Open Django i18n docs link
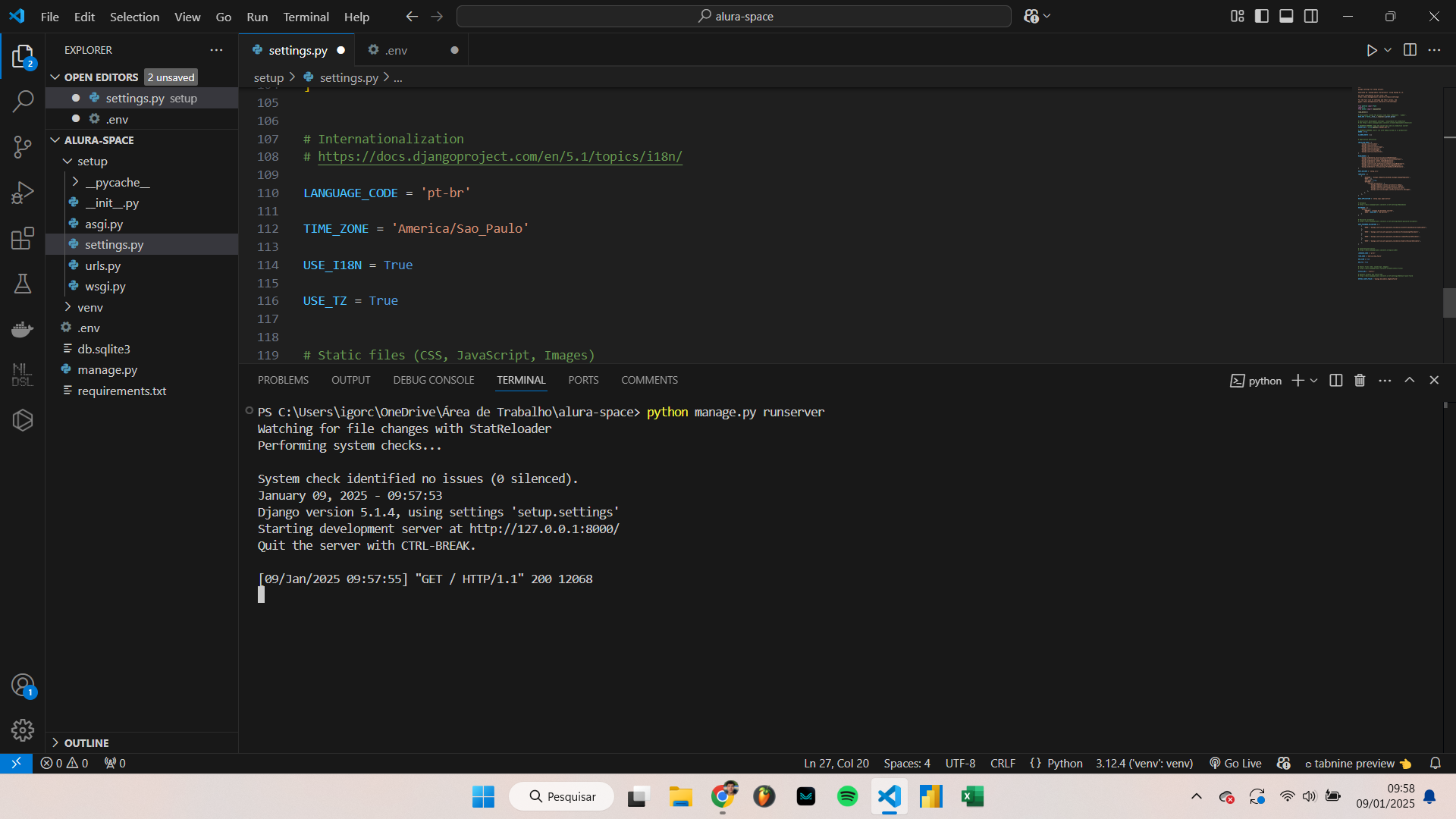 click(x=500, y=156)
